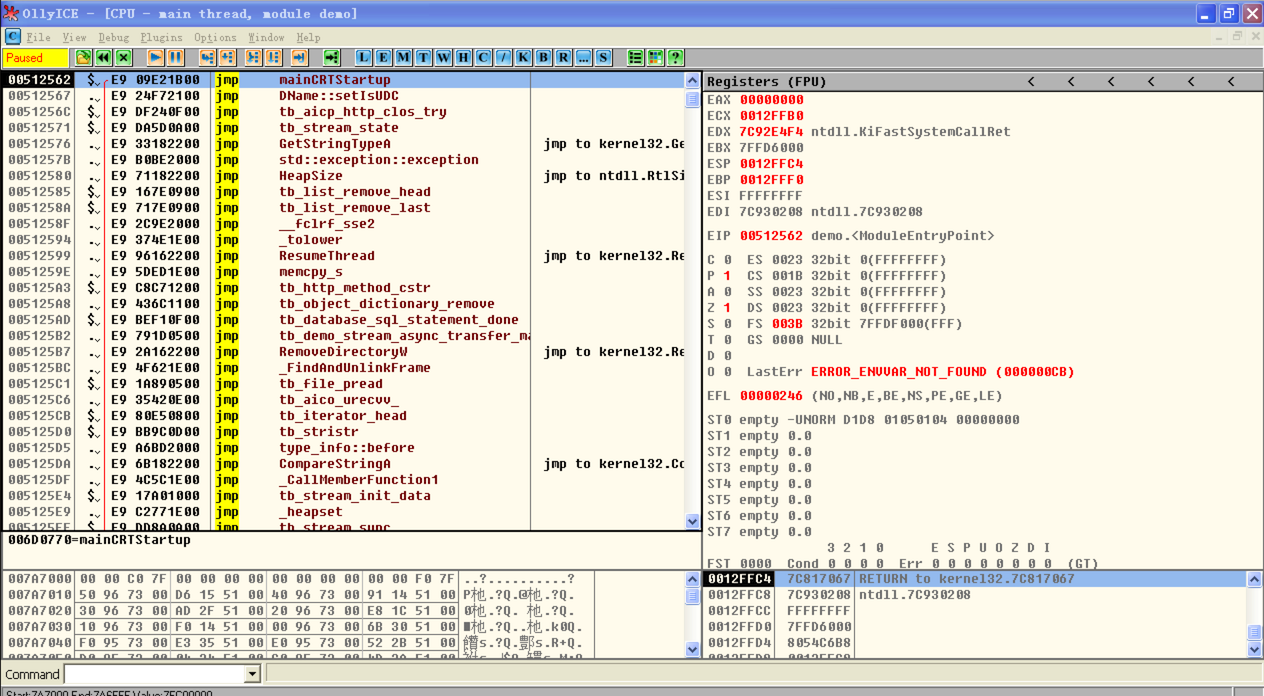This screenshot has width=1264, height=696.
Task: Click the yellow Paused status indicator
Action: coord(36,58)
